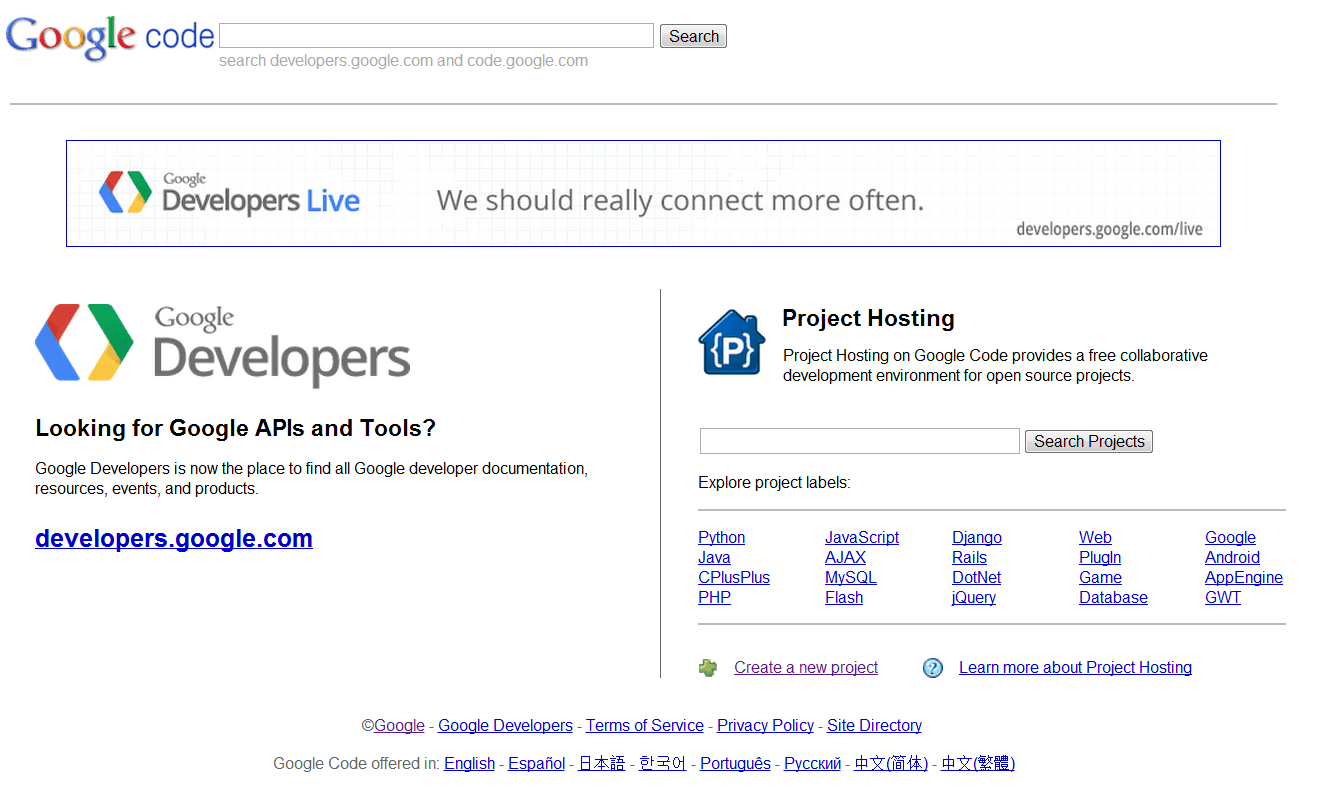Switch language to 日本語
This screenshot has height=810, width=1319.
tap(602, 764)
